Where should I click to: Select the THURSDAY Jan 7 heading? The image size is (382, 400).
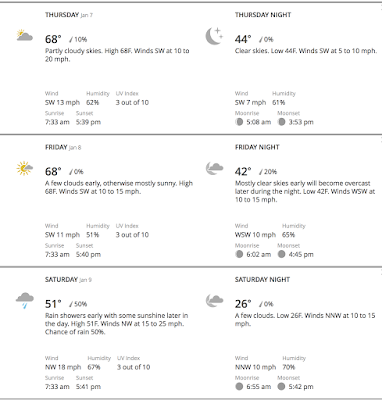pos(69,15)
